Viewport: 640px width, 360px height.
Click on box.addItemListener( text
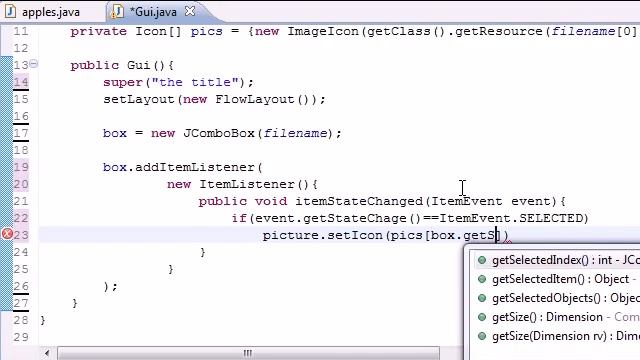pyautogui.click(x=183, y=167)
